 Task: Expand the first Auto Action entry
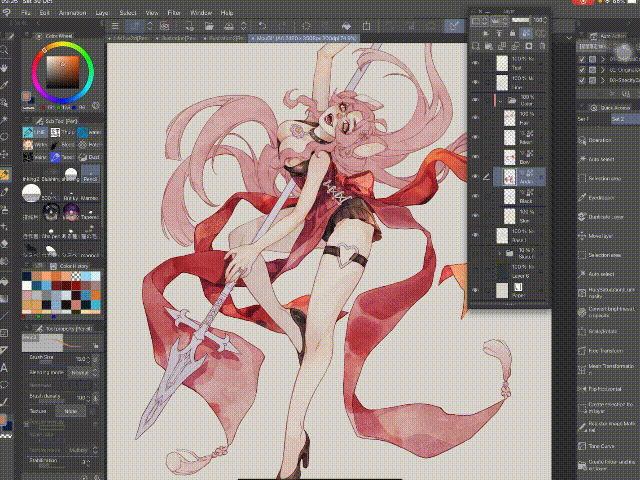[x=603, y=59]
